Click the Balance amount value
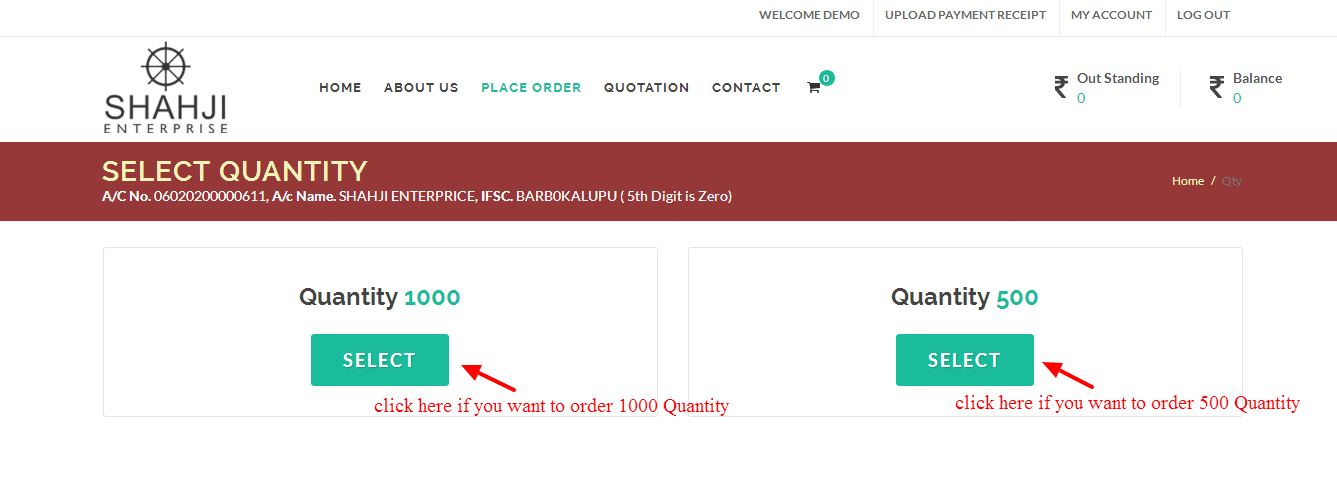 click(1237, 98)
